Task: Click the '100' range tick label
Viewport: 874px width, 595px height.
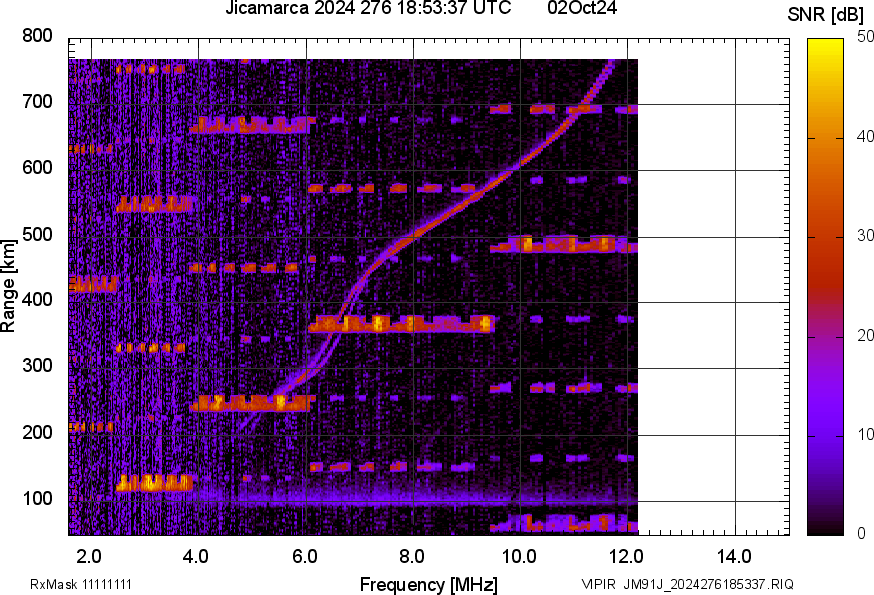Action: point(37,498)
